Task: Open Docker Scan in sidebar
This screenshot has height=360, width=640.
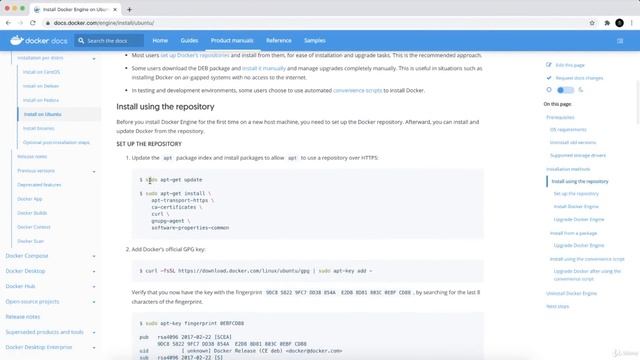Action: point(30,241)
